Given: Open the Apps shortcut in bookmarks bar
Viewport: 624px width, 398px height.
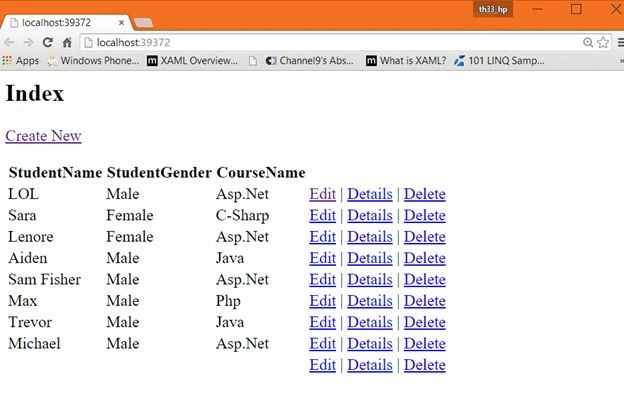Looking at the screenshot, I should point(21,60).
